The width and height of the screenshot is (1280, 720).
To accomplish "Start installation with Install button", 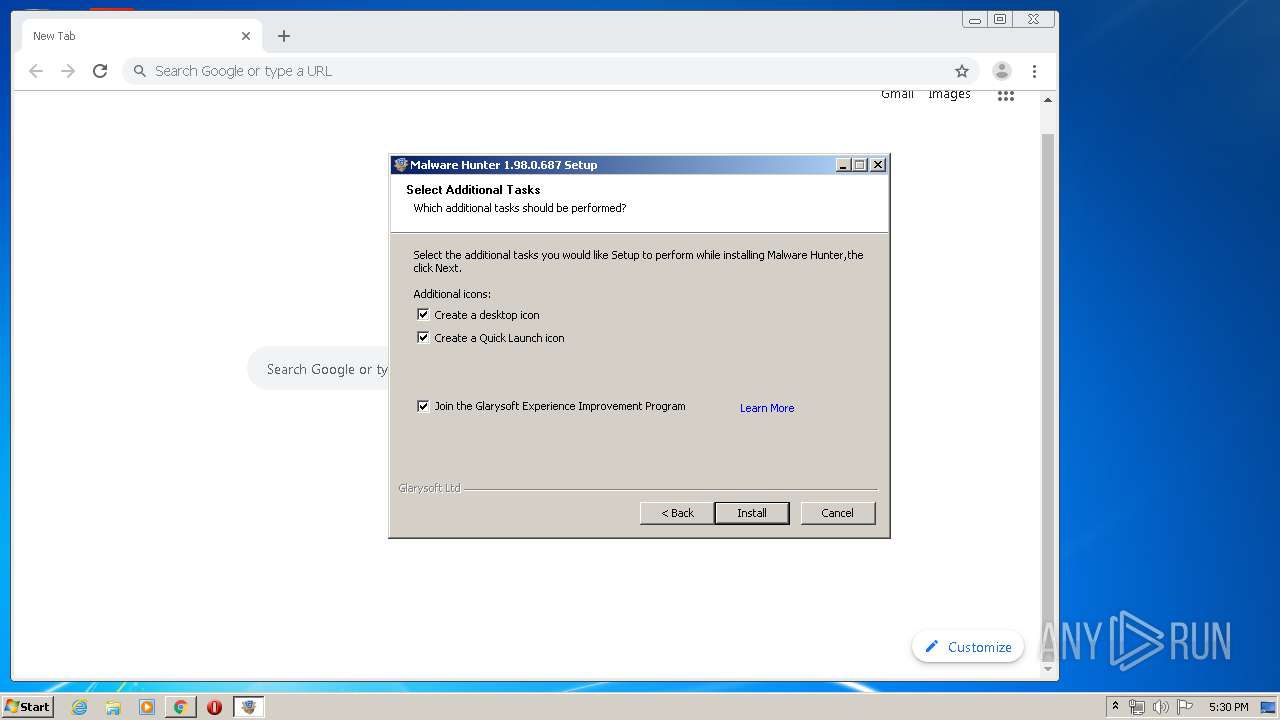I will [752, 513].
